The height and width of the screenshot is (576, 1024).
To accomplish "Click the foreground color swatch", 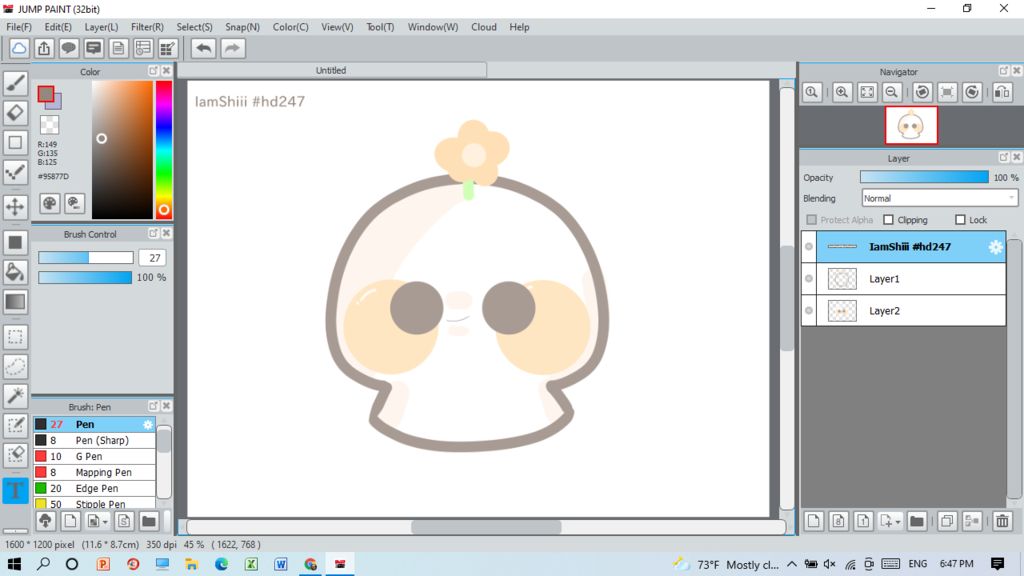I will pos(46,95).
